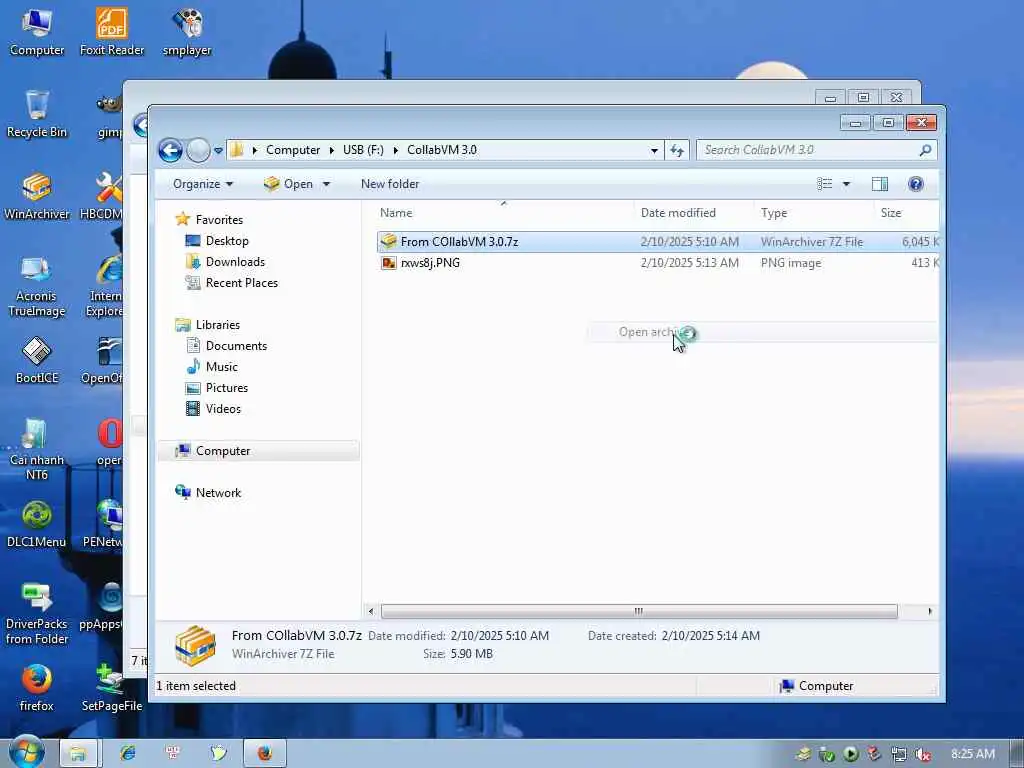Change view with the view icon
1024x768 pixels.
(825, 184)
